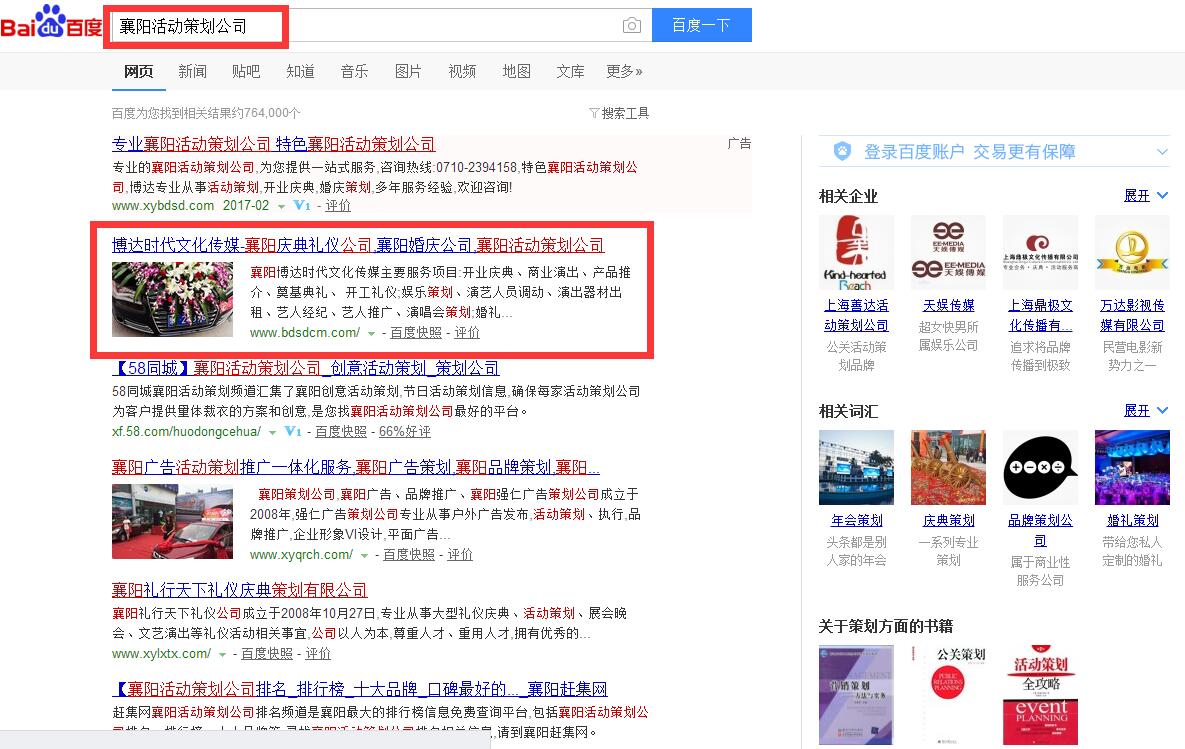This screenshot has width=1185, height=749.
Task: Click V1 credit badge for xf.58.com result
Action: pos(292,432)
